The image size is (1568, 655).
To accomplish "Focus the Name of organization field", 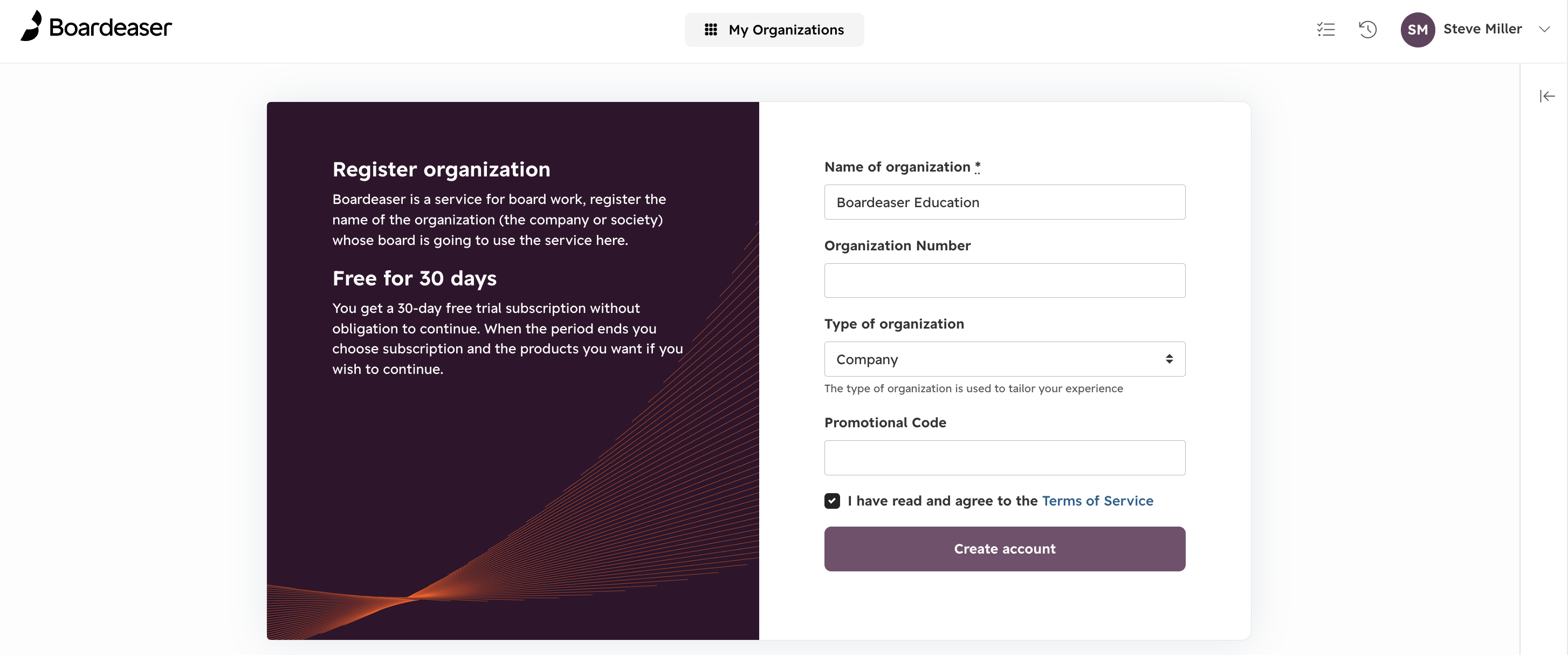I will pyautogui.click(x=1005, y=202).
